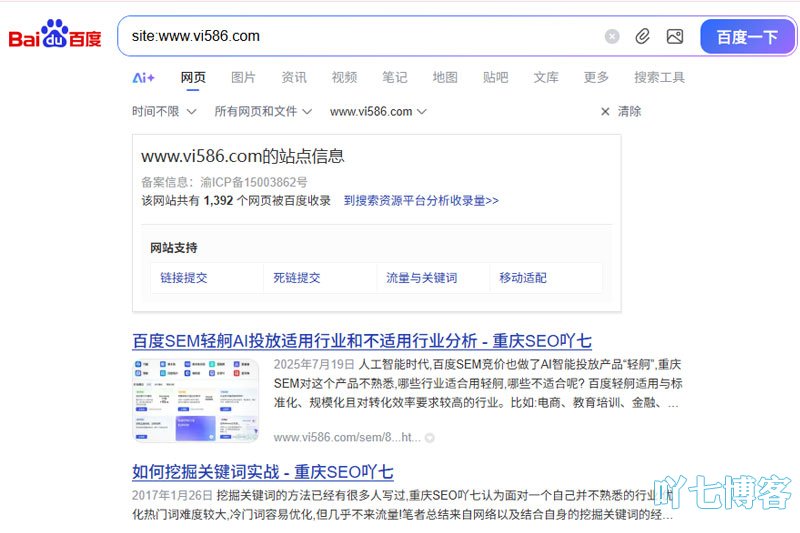This screenshot has width=800, height=533.
Task: Click the 百度一下 search button
Action: pos(747,37)
